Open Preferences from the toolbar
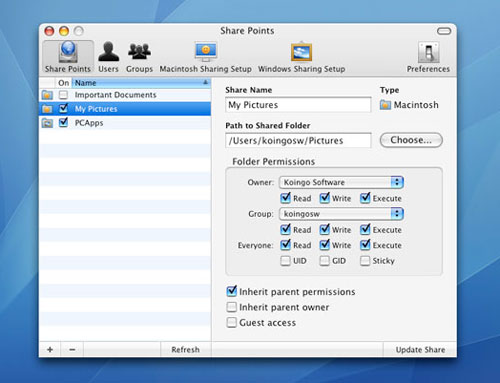The height and width of the screenshot is (383, 500). 428,57
